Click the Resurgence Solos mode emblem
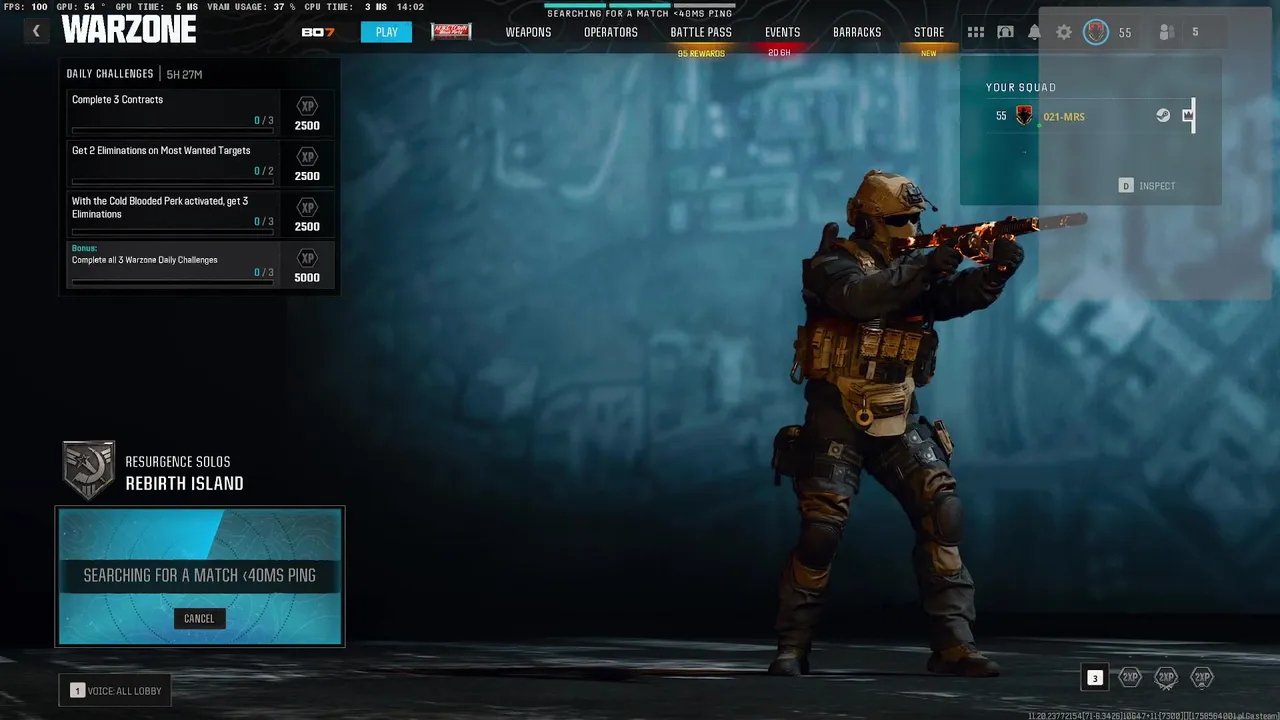 click(x=88, y=470)
